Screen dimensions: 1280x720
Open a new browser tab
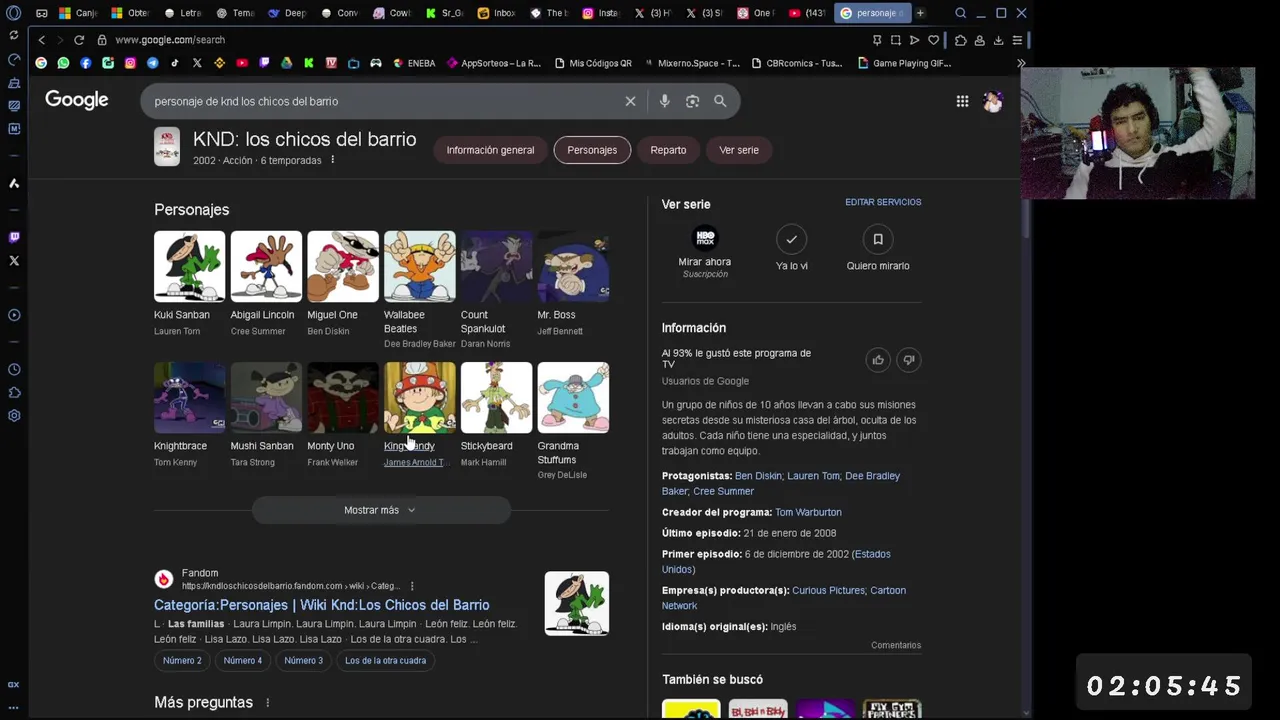920,13
